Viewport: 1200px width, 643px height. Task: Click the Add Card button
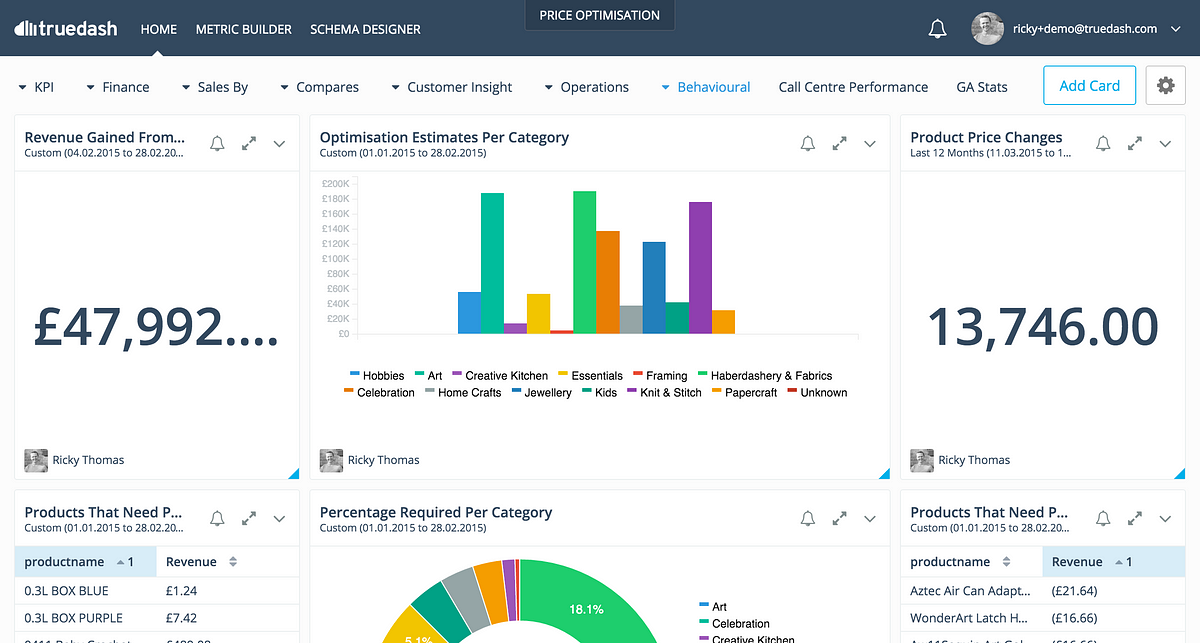1089,86
